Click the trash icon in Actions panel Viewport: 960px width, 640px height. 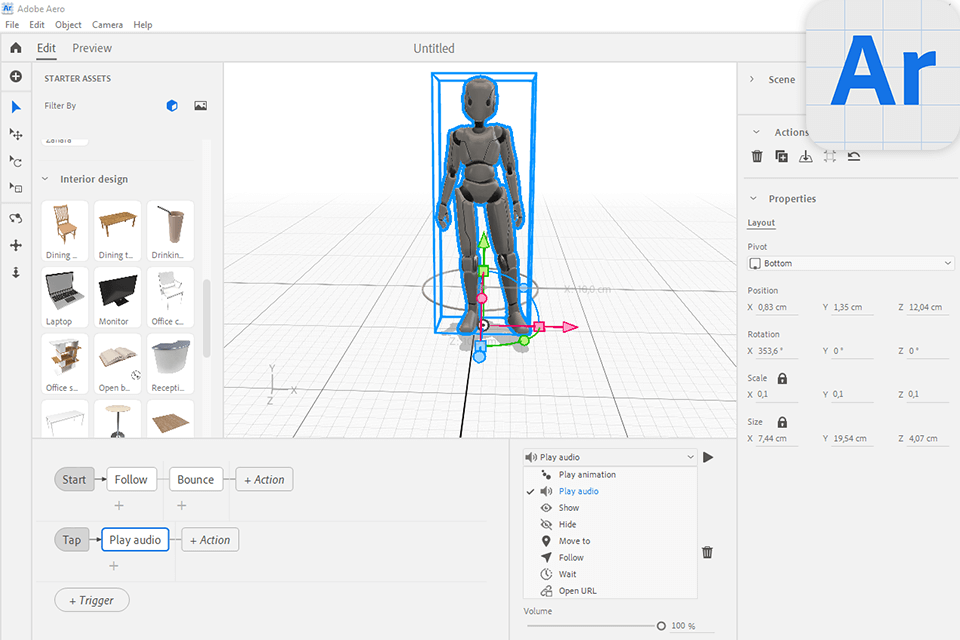(757, 156)
